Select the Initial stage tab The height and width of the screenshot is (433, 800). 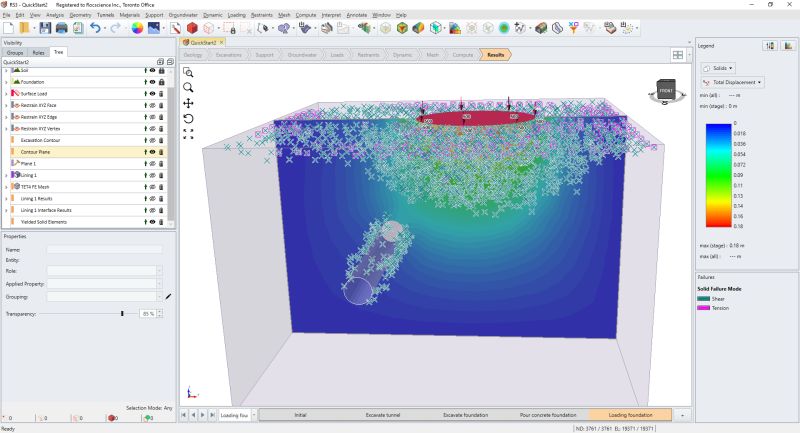coord(301,415)
